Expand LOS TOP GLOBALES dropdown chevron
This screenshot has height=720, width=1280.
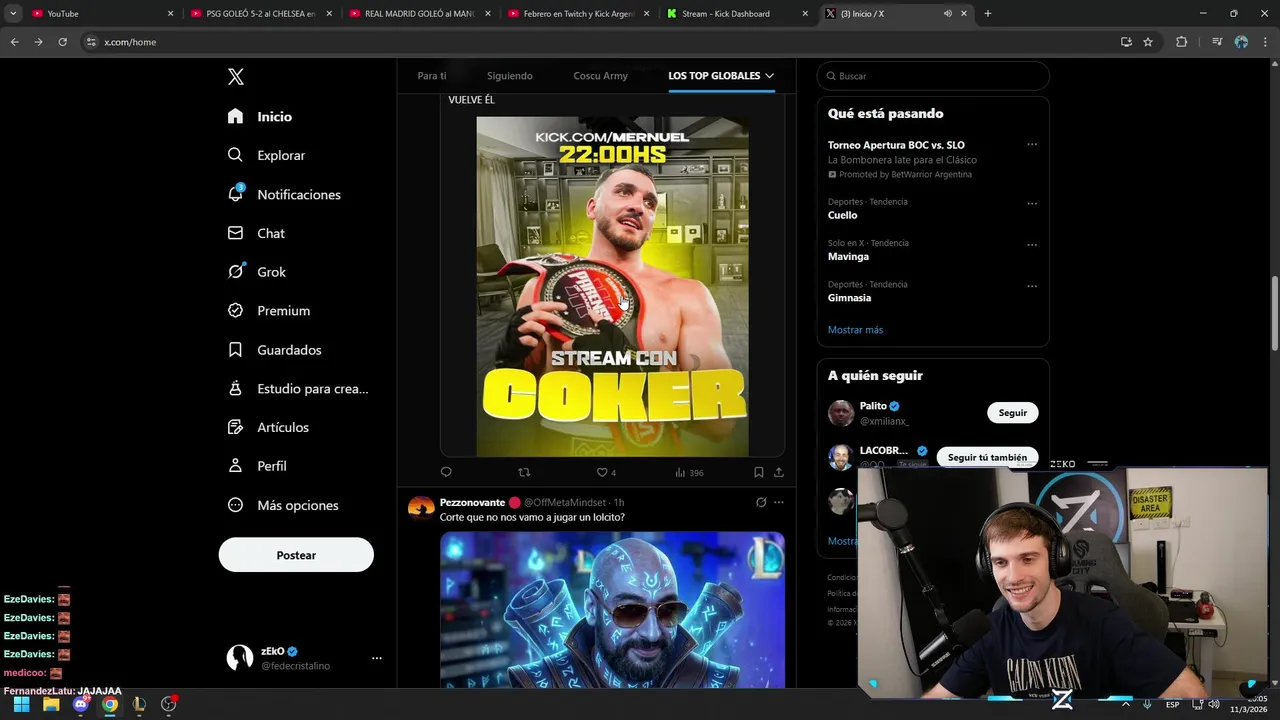[x=769, y=76]
